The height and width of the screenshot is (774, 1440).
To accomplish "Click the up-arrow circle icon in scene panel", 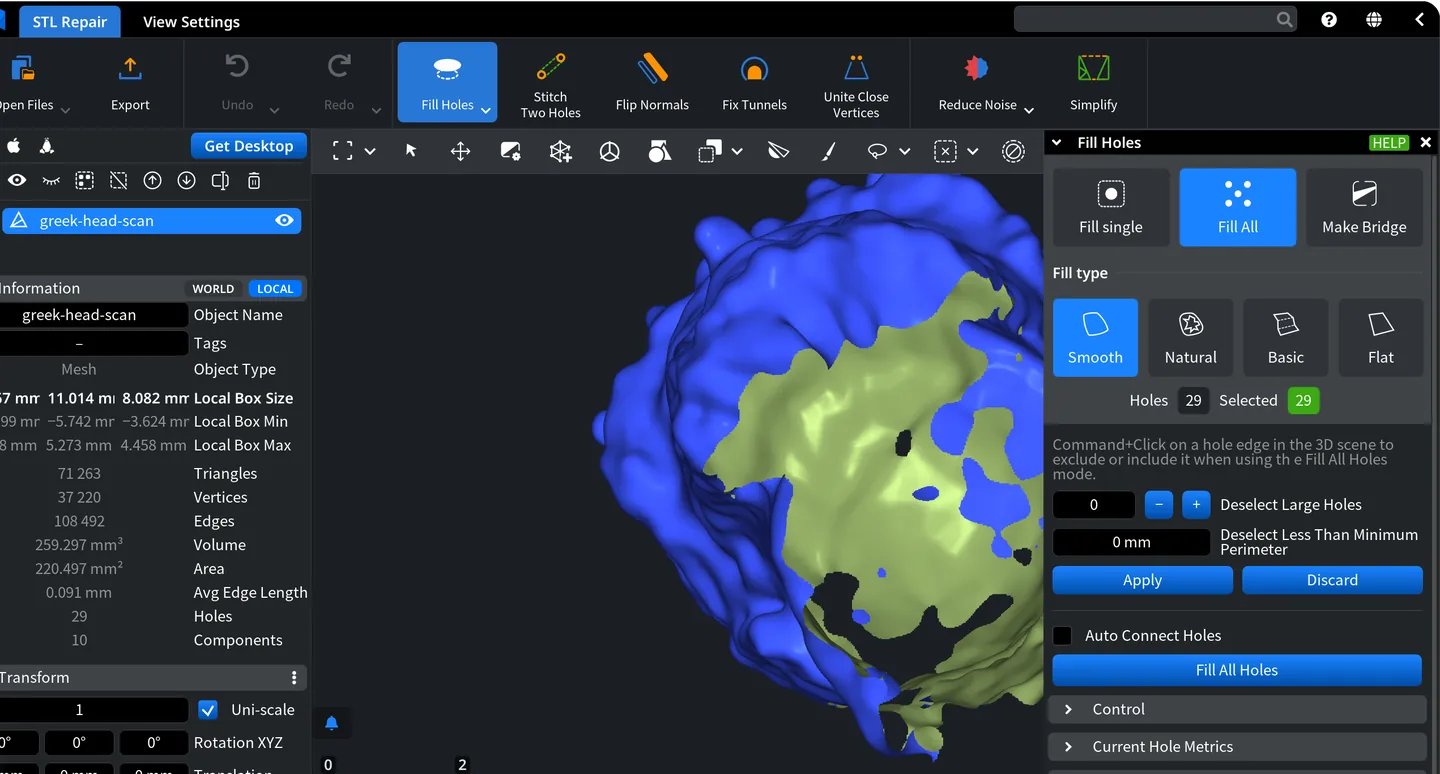I will (152, 181).
